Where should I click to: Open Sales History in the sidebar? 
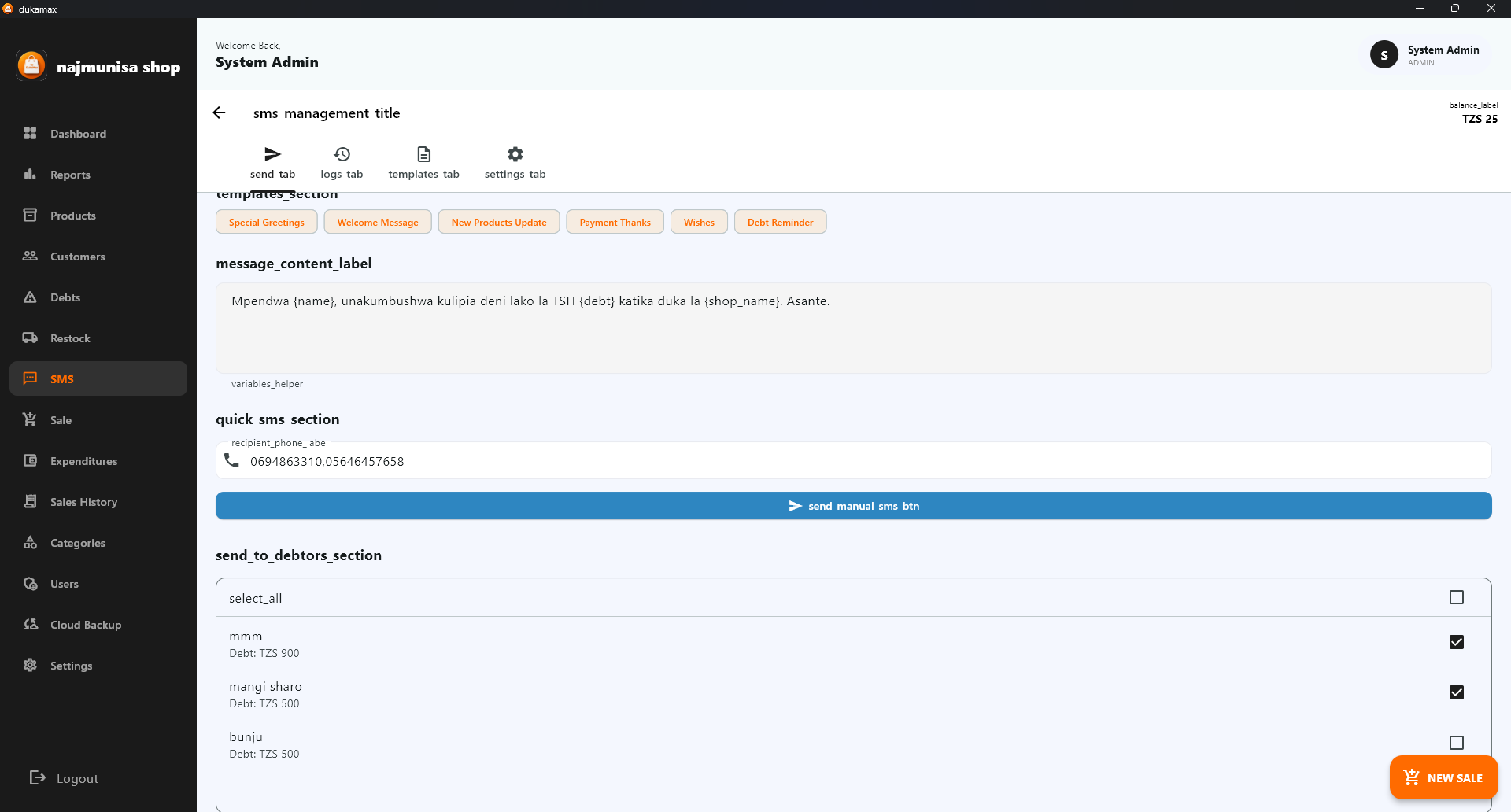(98, 501)
